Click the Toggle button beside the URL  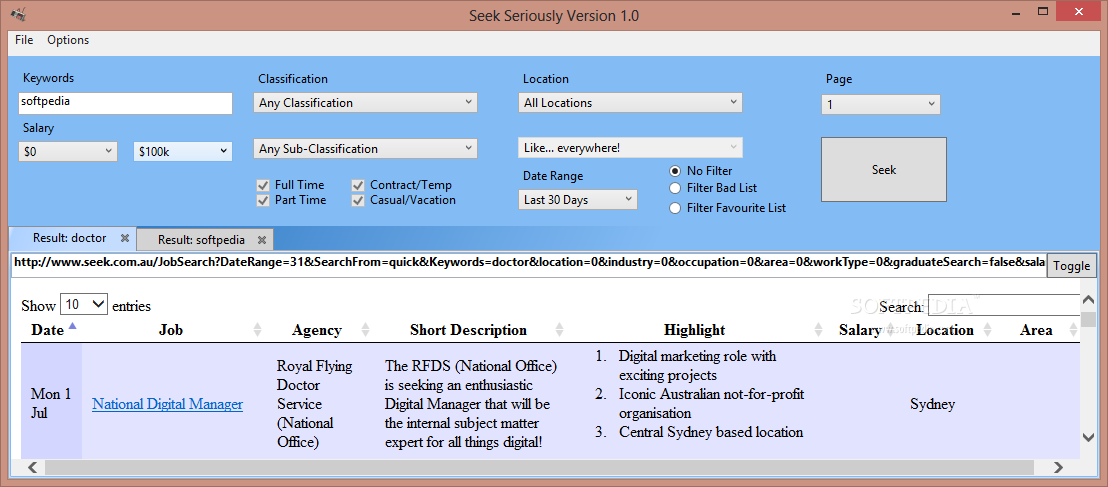pos(1071,266)
